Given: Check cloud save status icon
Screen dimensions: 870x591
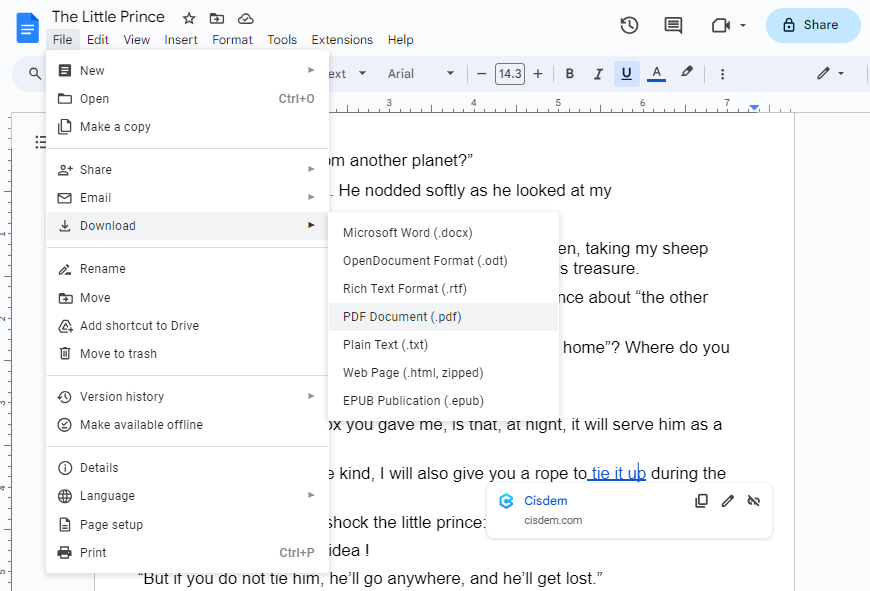Looking at the screenshot, I should click(x=245, y=18).
